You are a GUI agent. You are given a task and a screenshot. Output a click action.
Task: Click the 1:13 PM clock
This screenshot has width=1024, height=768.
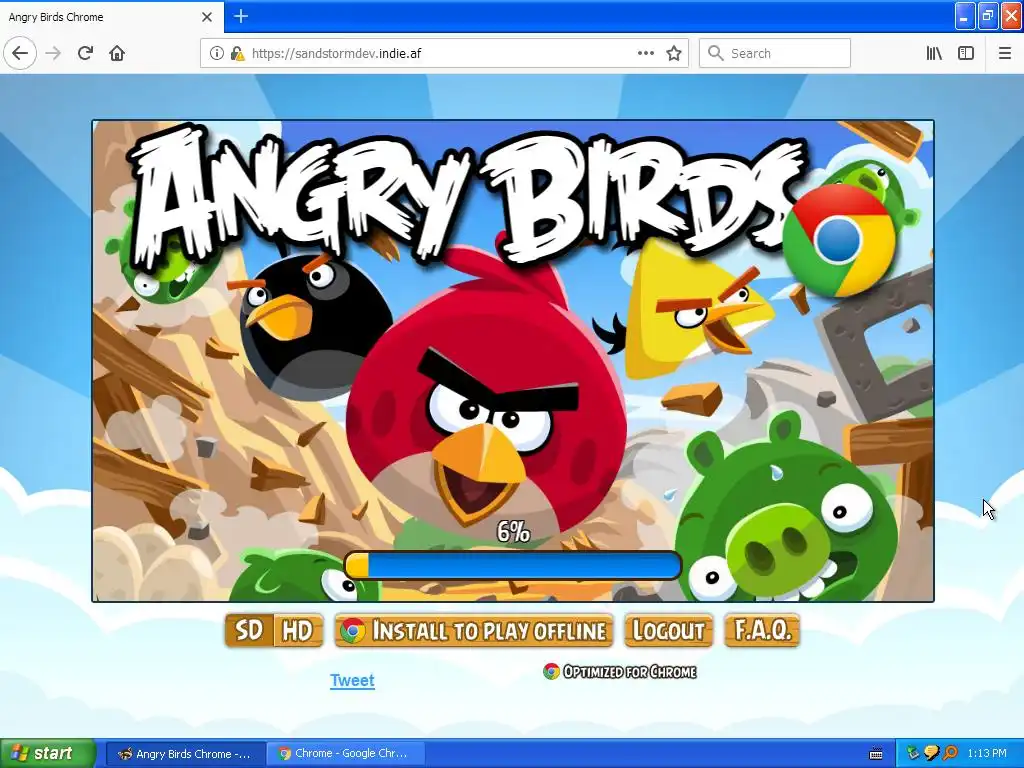click(987, 754)
